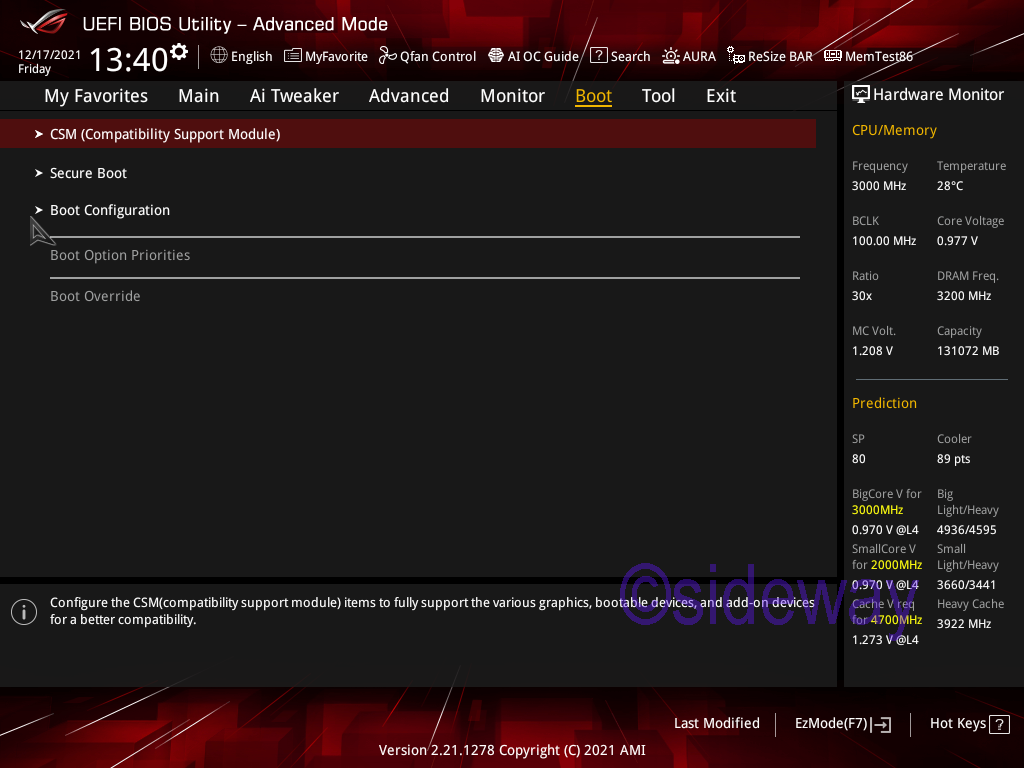1024x768 pixels.
Task: Expand CSM (Compatibility Support Module) arrow
Action: tap(39, 134)
